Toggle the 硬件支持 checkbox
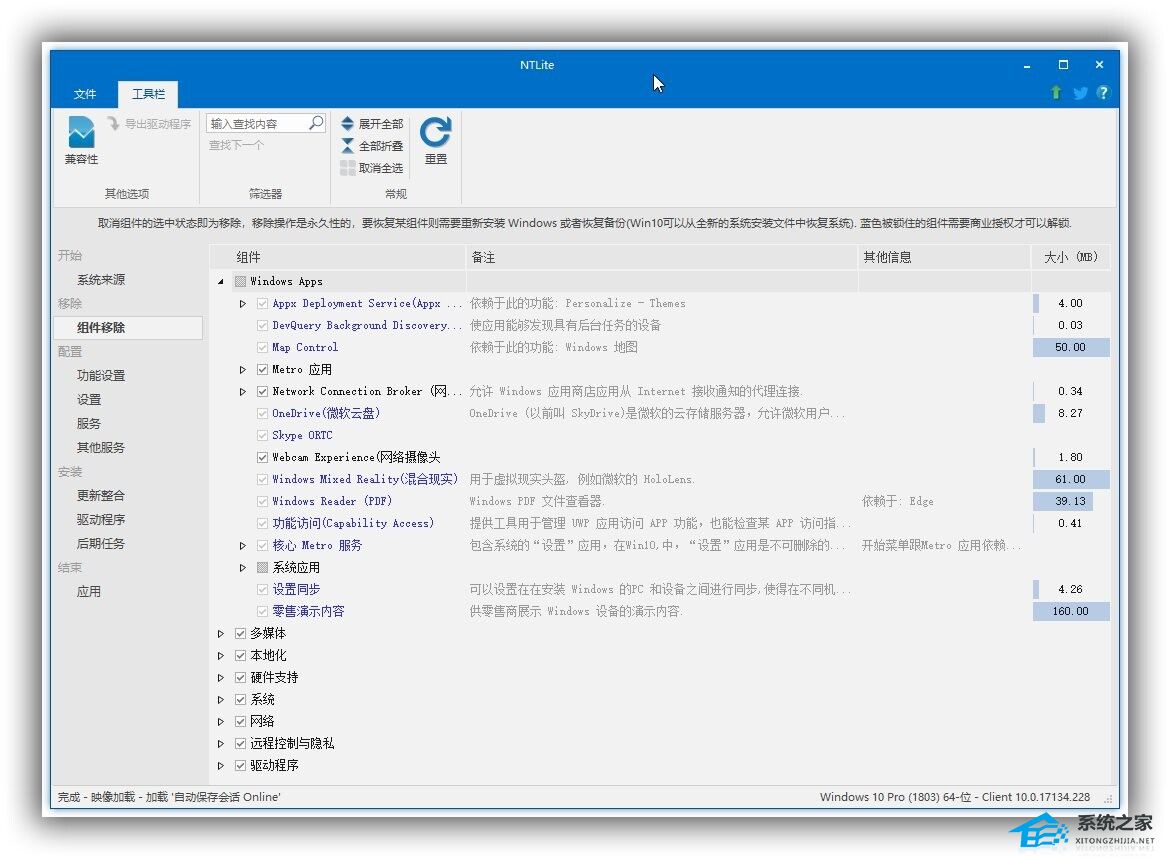The image size is (1170, 859). coord(240,678)
